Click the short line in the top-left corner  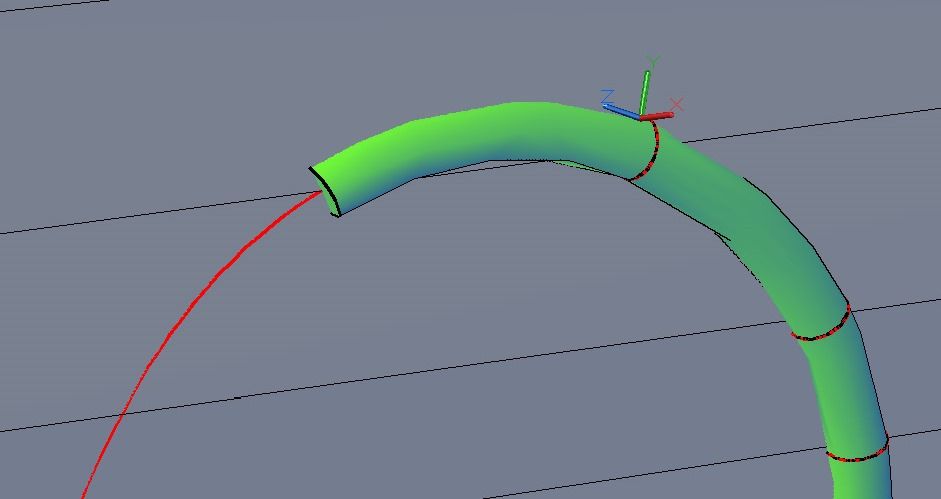tap(50, 7)
